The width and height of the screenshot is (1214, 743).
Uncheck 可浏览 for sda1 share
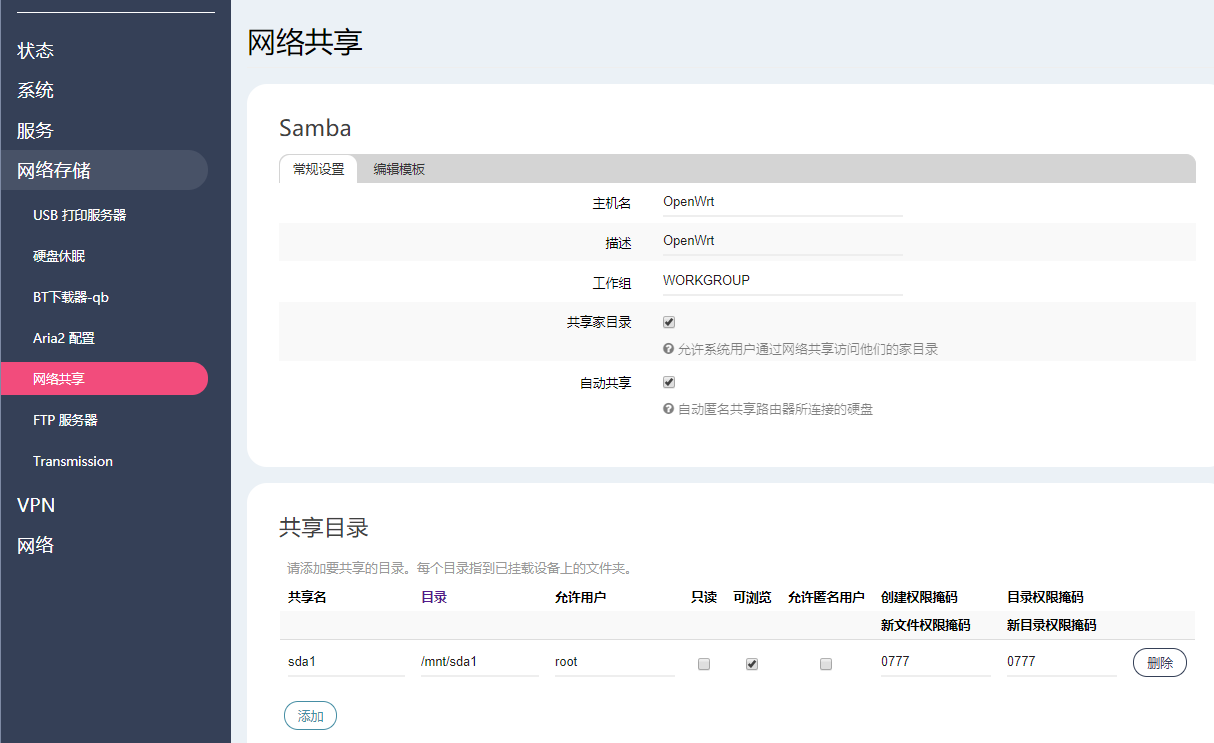pyautogui.click(x=752, y=664)
